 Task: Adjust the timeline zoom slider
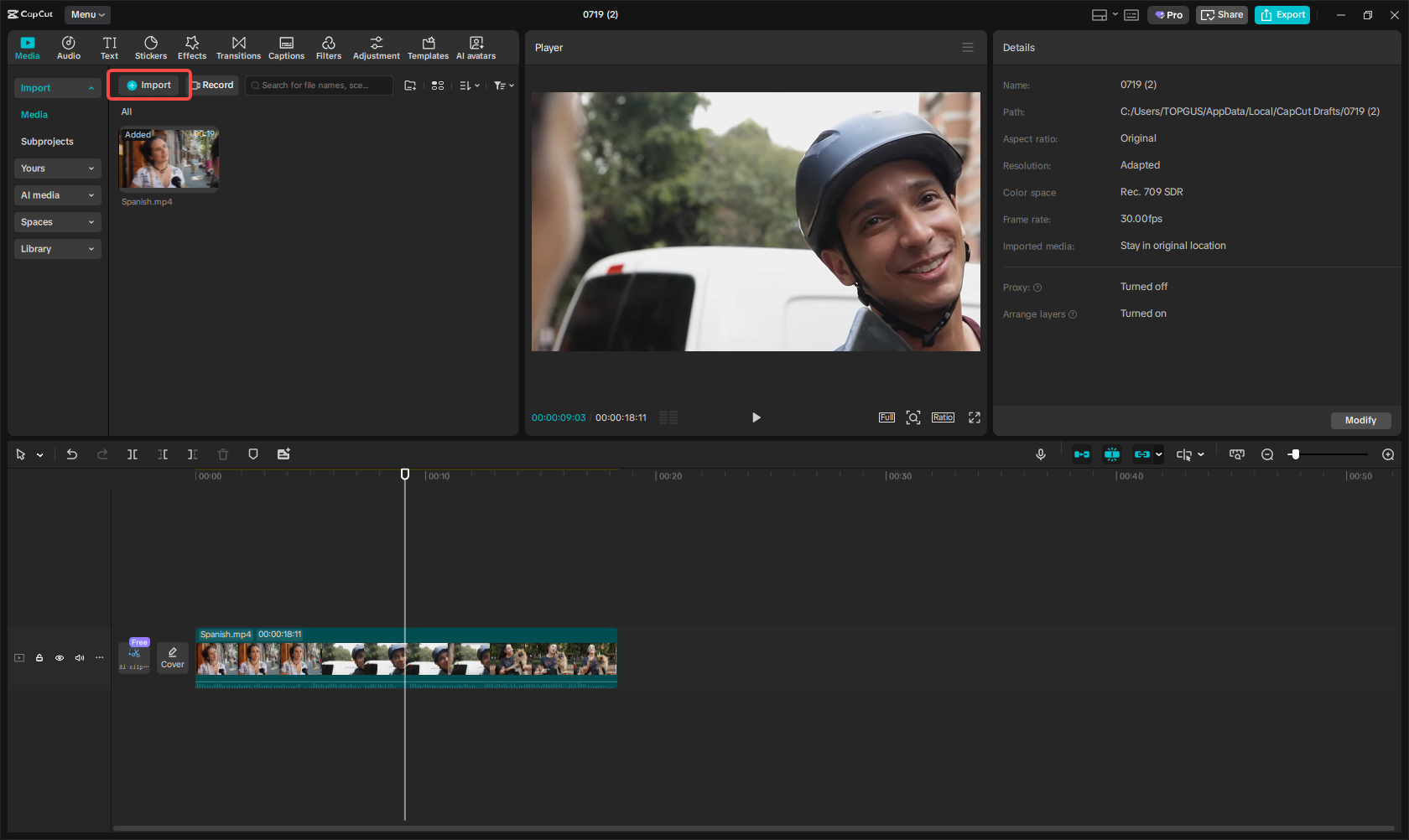point(1295,454)
